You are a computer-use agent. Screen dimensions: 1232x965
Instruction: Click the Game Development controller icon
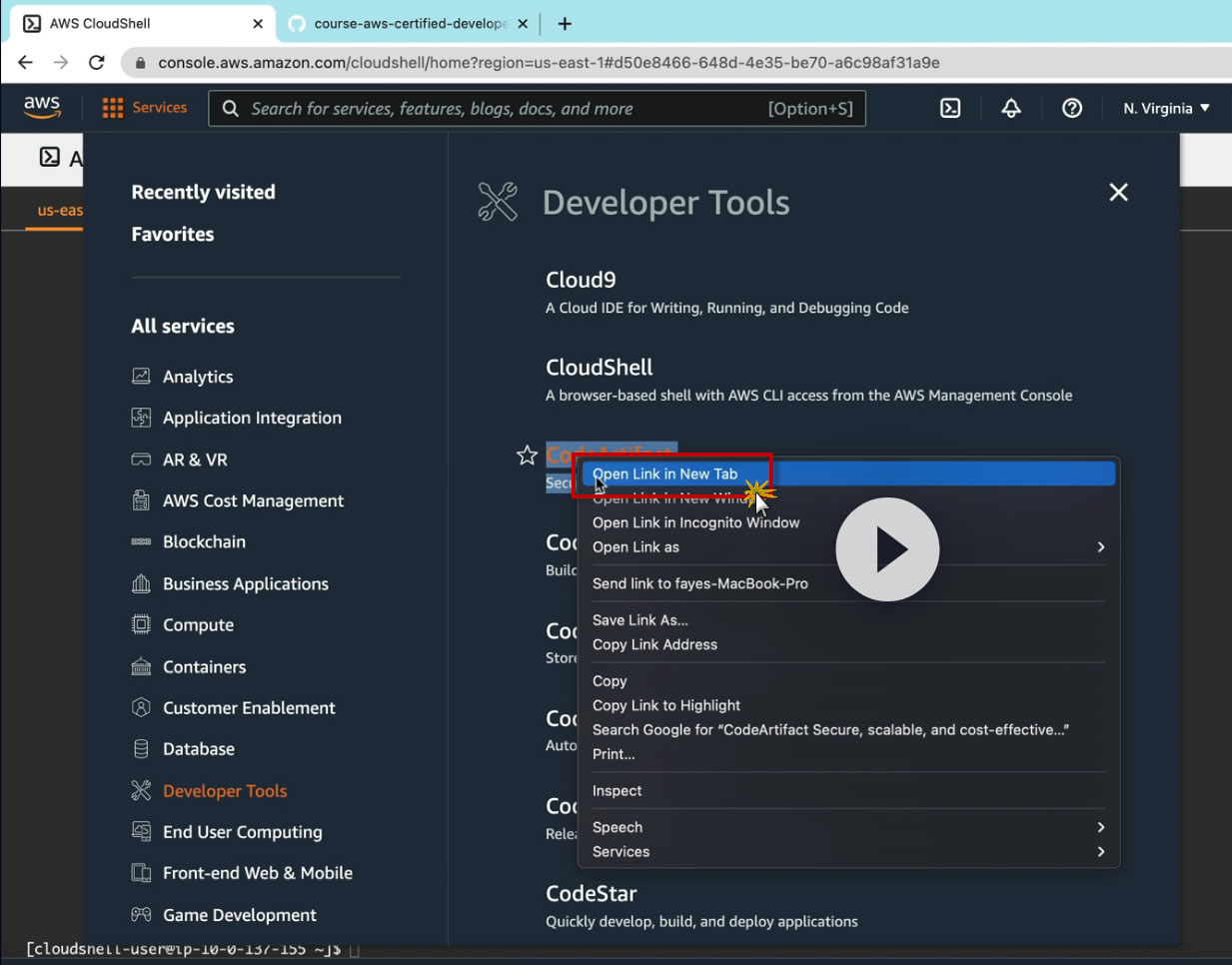141,914
